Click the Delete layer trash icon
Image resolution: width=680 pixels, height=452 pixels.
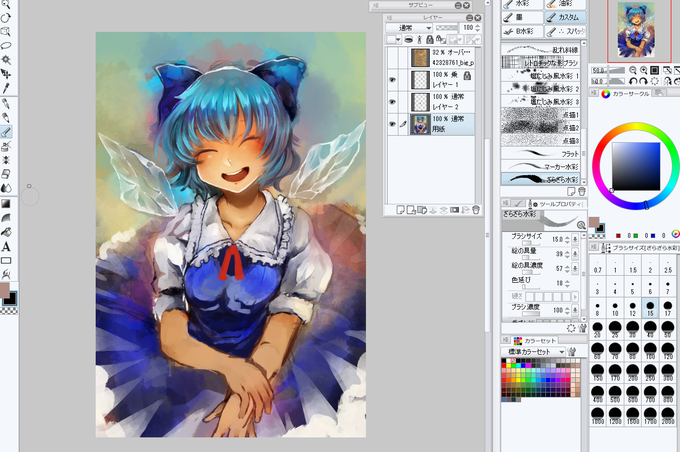[x=476, y=210]
